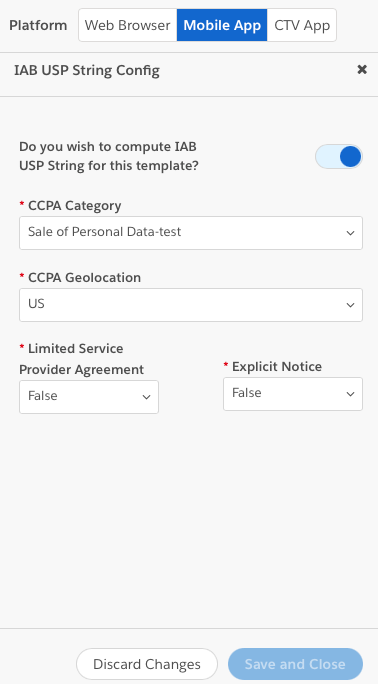Viewport: 378px width, 684px height.
Task: Disable the compute IAB USP String toggle
Action: (x=339, y=157)
